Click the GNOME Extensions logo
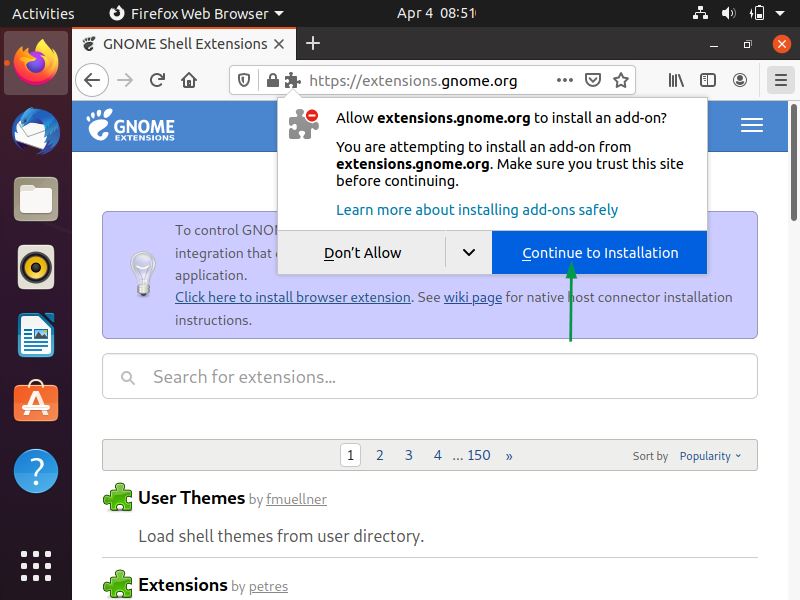Viewport: 800px width, 600px height. click(x=131, y=125)
